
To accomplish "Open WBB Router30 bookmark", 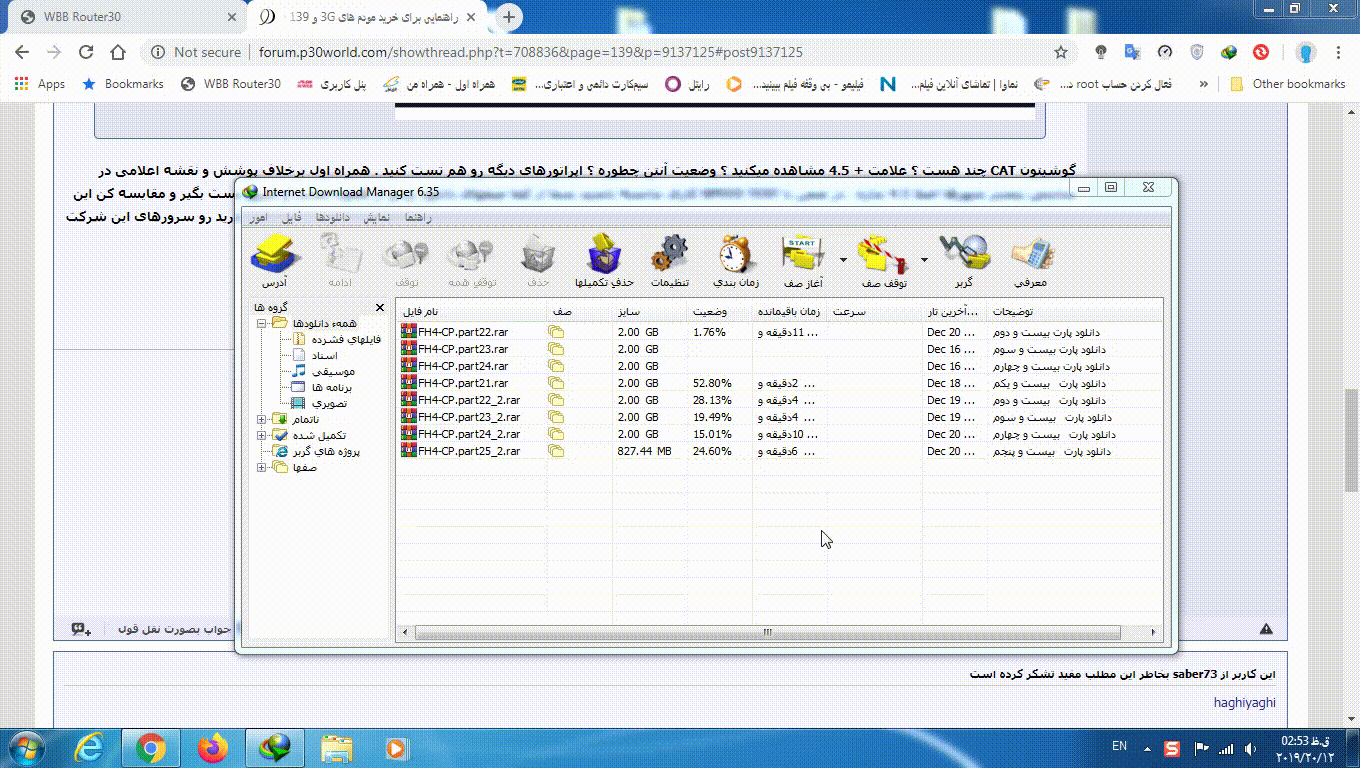I will coord(231,84).
